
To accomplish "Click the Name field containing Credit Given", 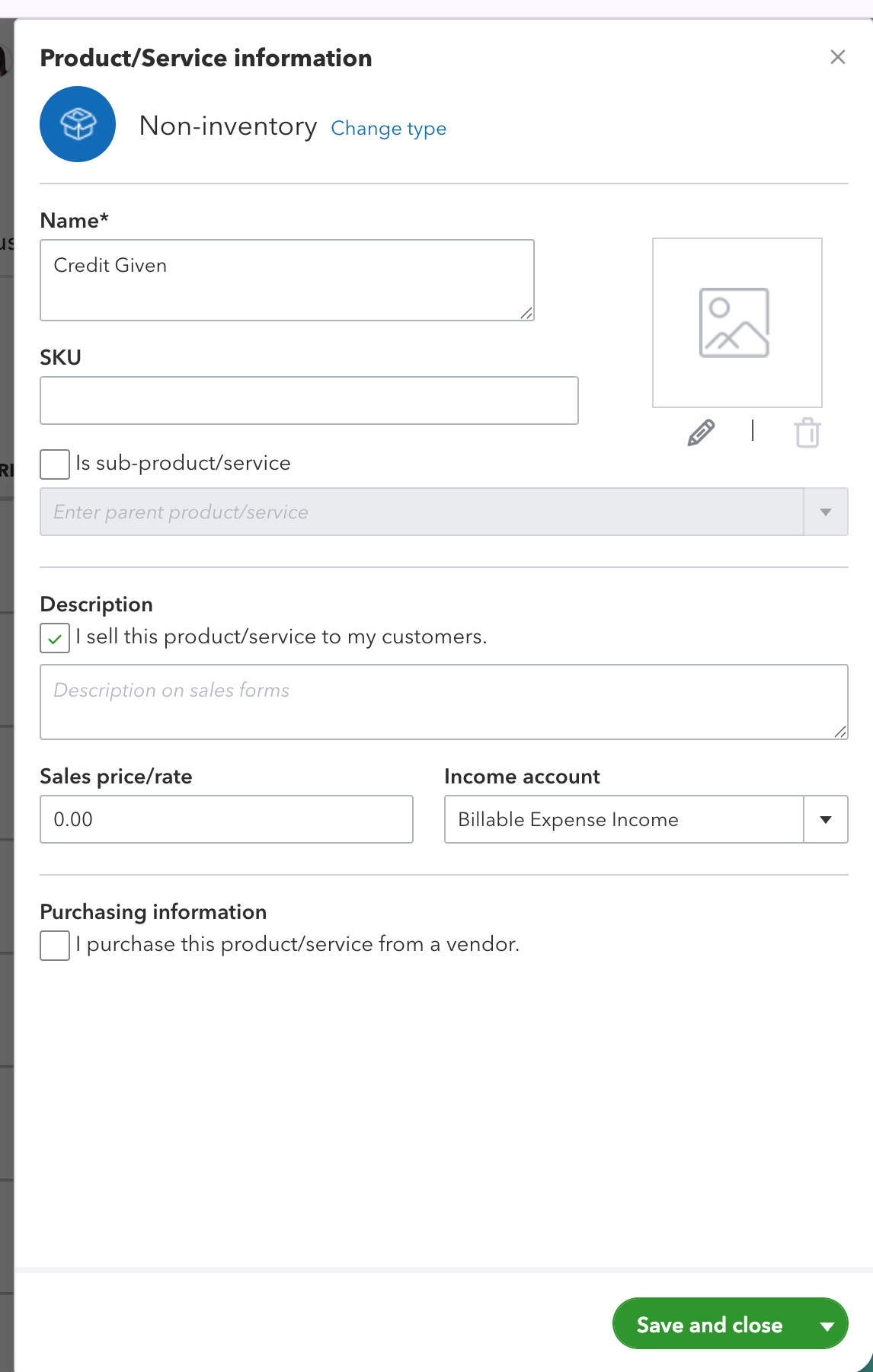I will (x=286, y=279).
